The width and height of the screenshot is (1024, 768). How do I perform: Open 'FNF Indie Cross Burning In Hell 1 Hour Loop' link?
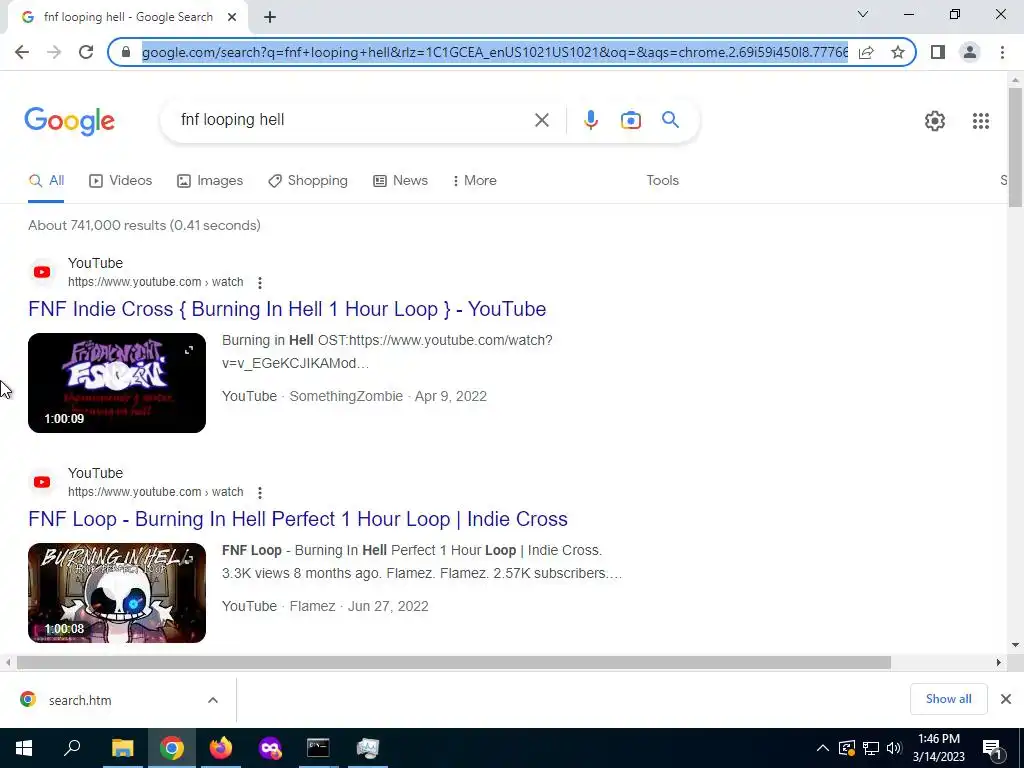tap(287, 309)
